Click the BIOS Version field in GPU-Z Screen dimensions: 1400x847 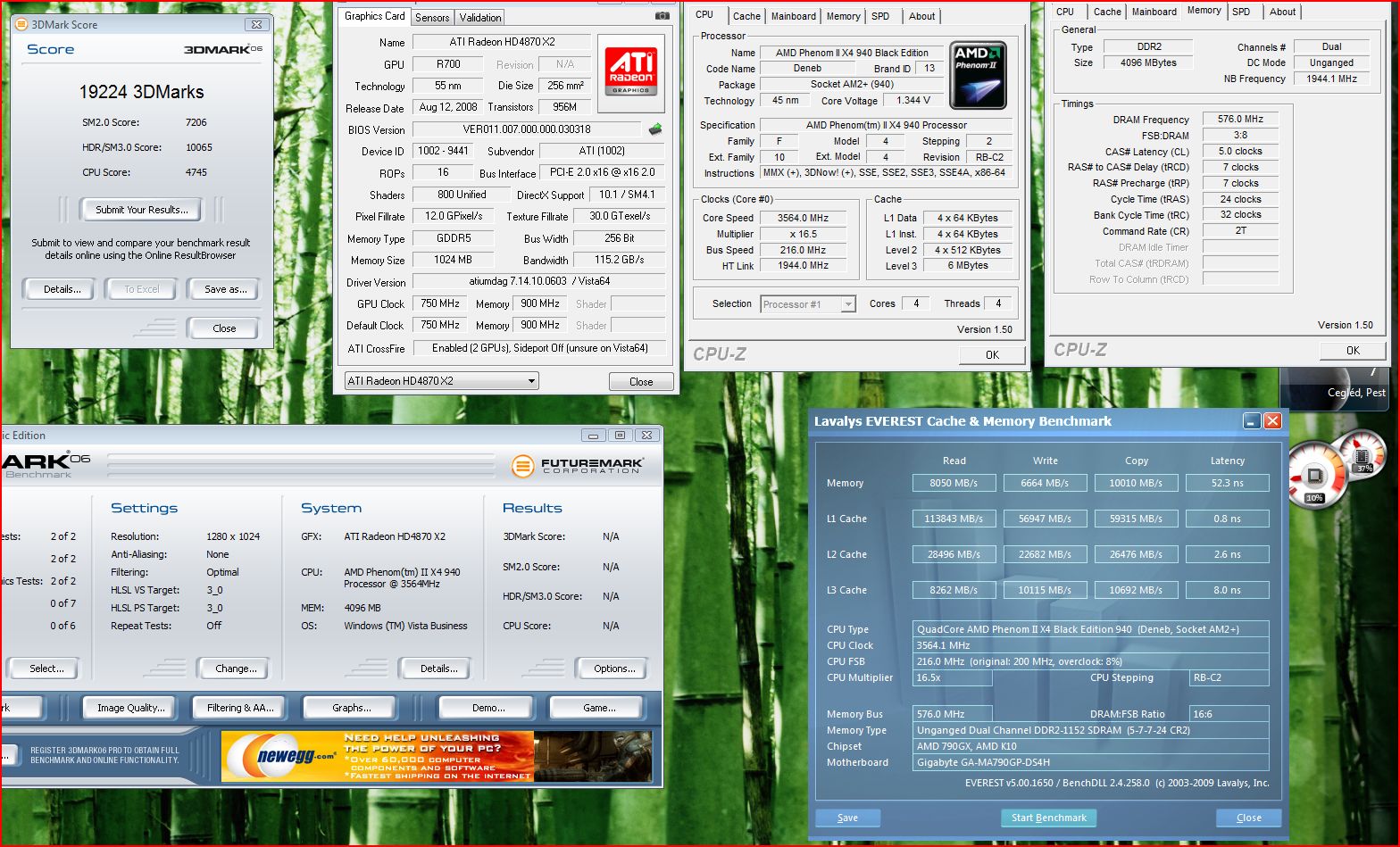527,129
